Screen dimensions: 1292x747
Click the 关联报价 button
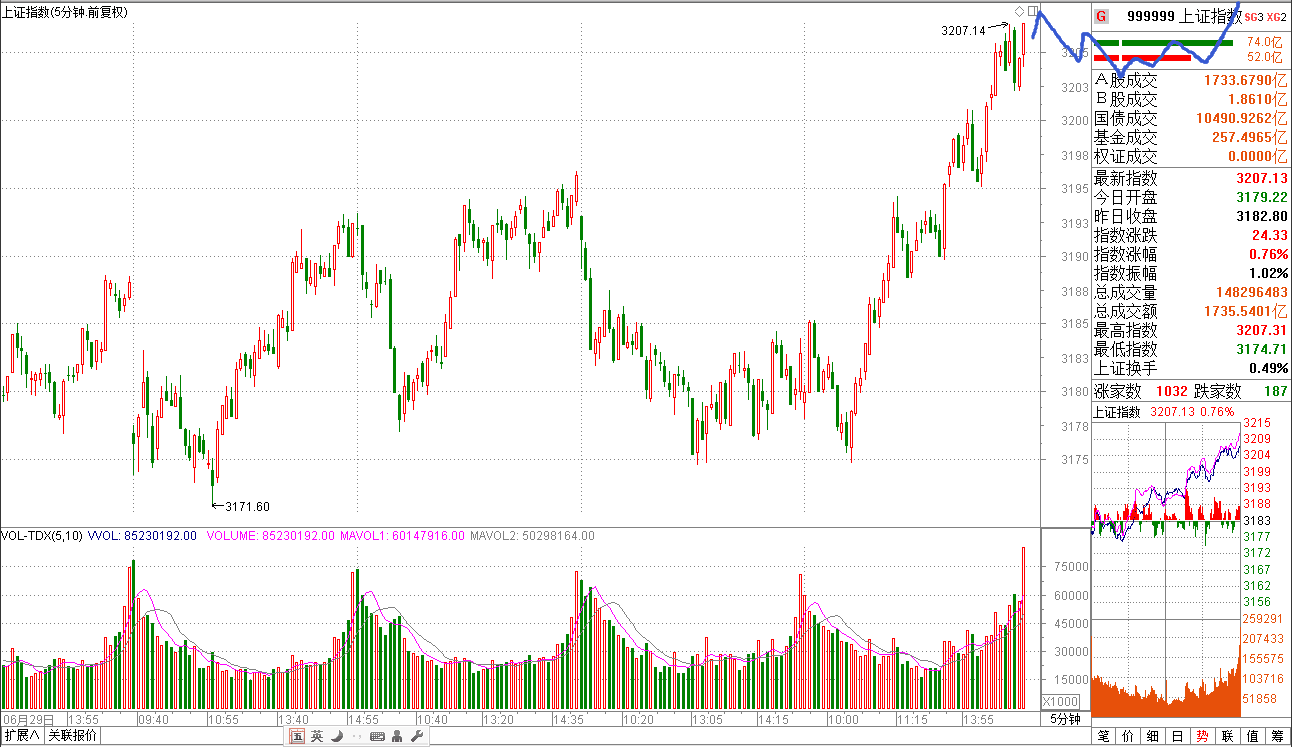click(74, 737)
